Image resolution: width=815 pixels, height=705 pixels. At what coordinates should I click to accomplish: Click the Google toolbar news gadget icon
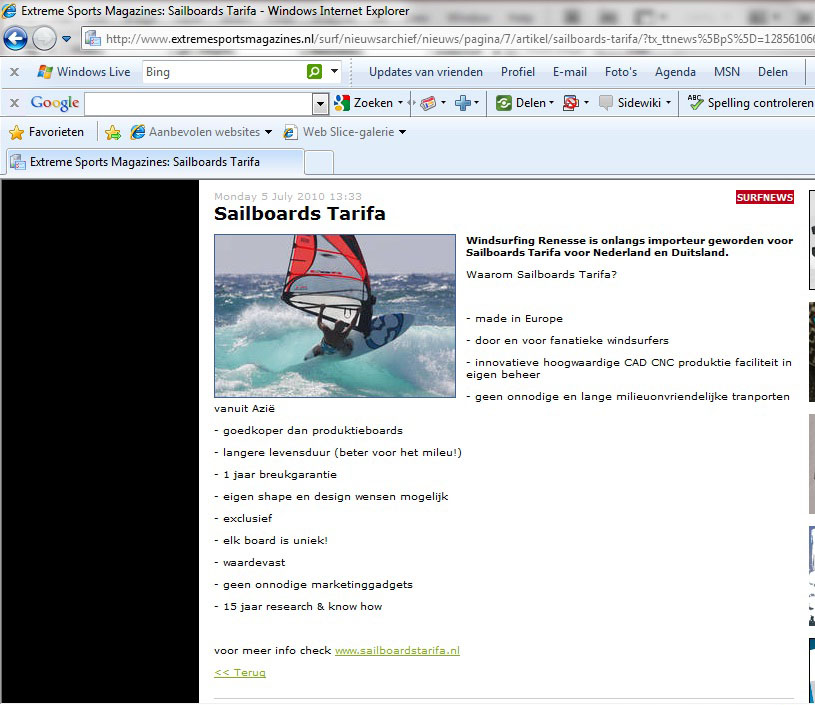tap(428, 103)
